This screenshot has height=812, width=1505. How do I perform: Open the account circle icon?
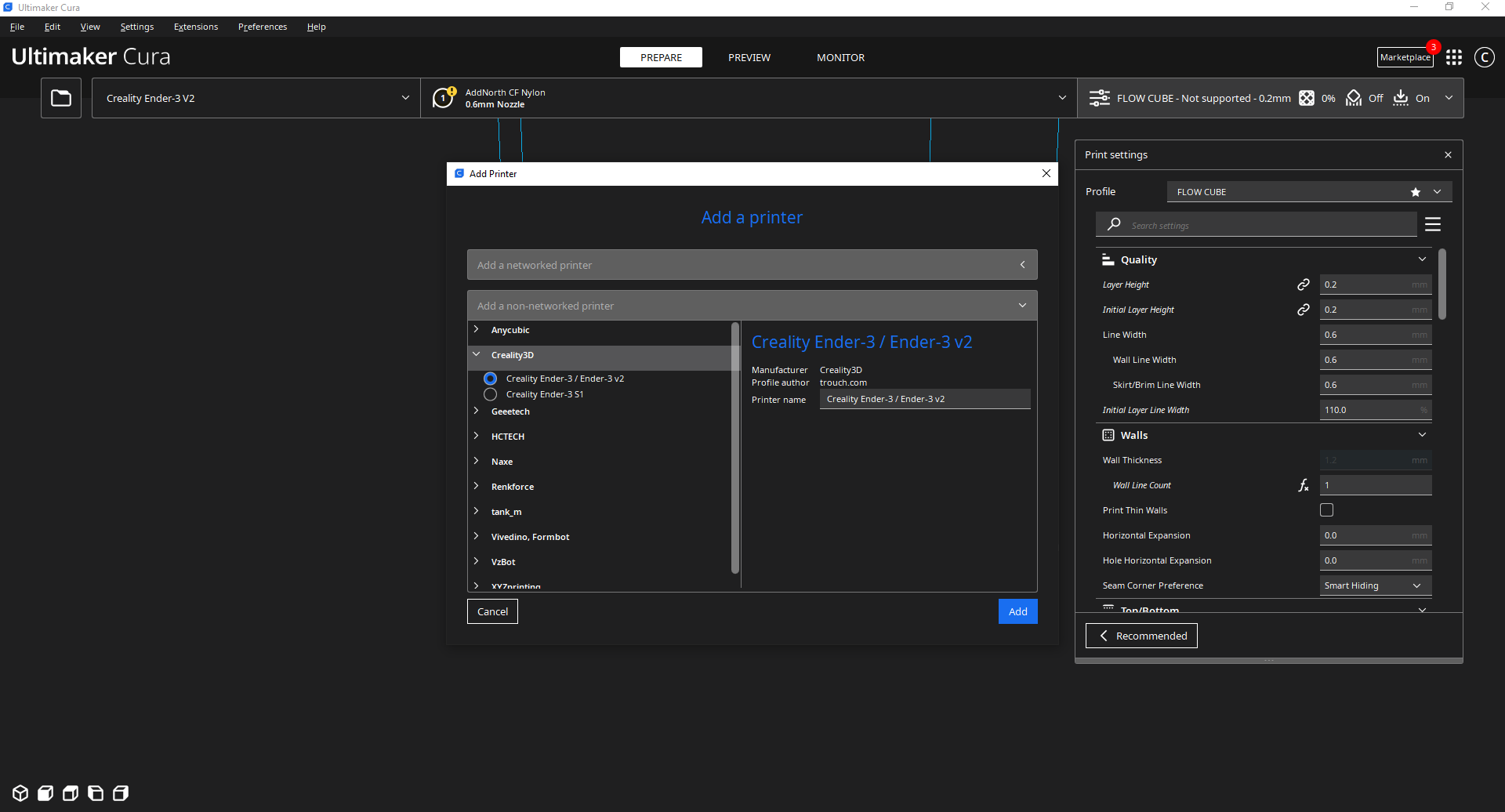tap(1485, 57)
